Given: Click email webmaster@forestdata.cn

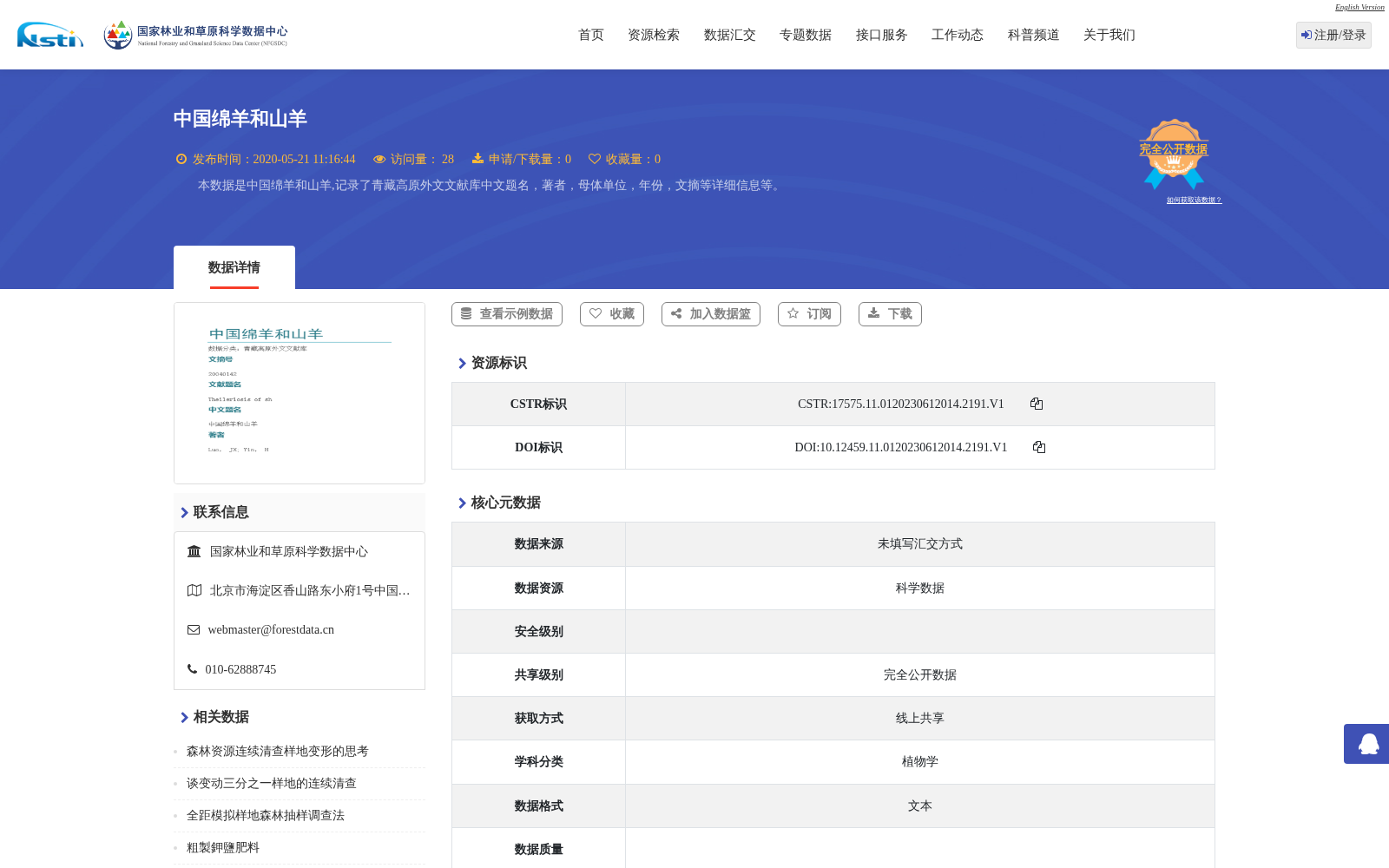Looking at the screenshot, I should click(x=271, y=630).
